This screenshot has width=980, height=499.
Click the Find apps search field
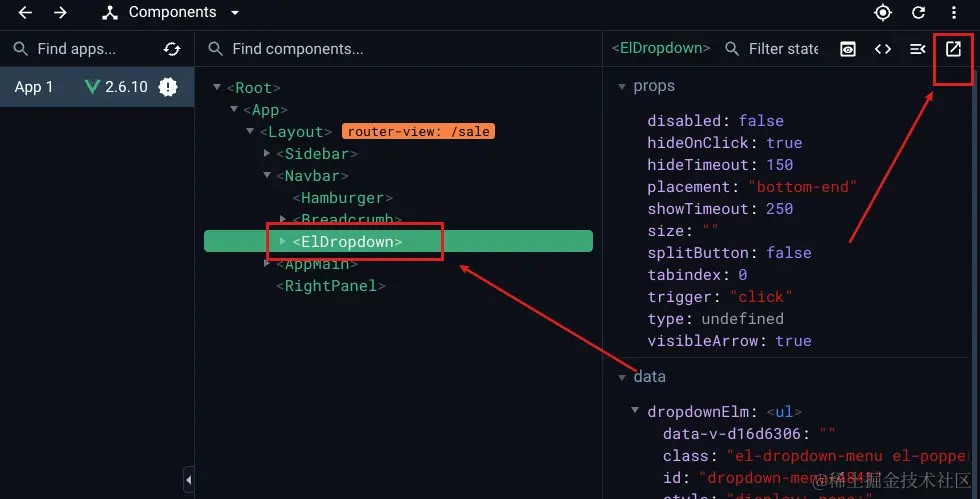point(76,49)
